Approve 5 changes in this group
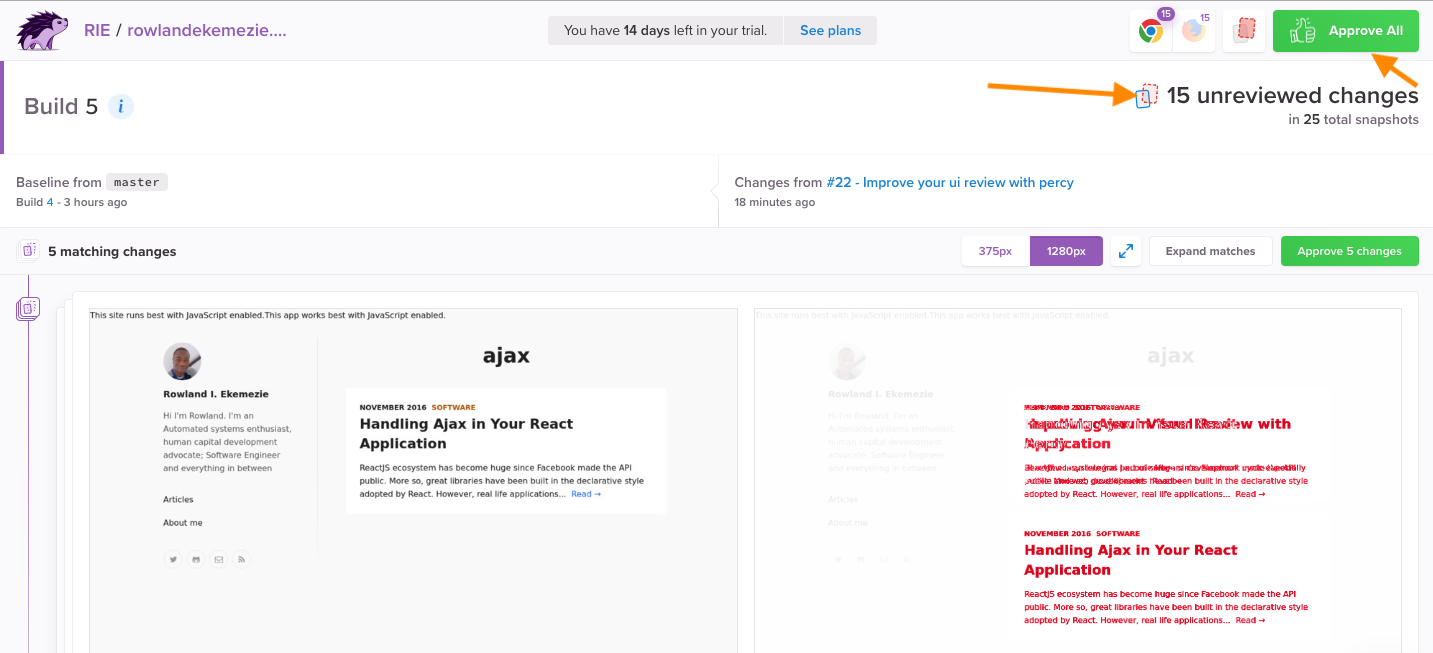Image resolution: width=1433 pixels, height=653 pixels. 1349,251
